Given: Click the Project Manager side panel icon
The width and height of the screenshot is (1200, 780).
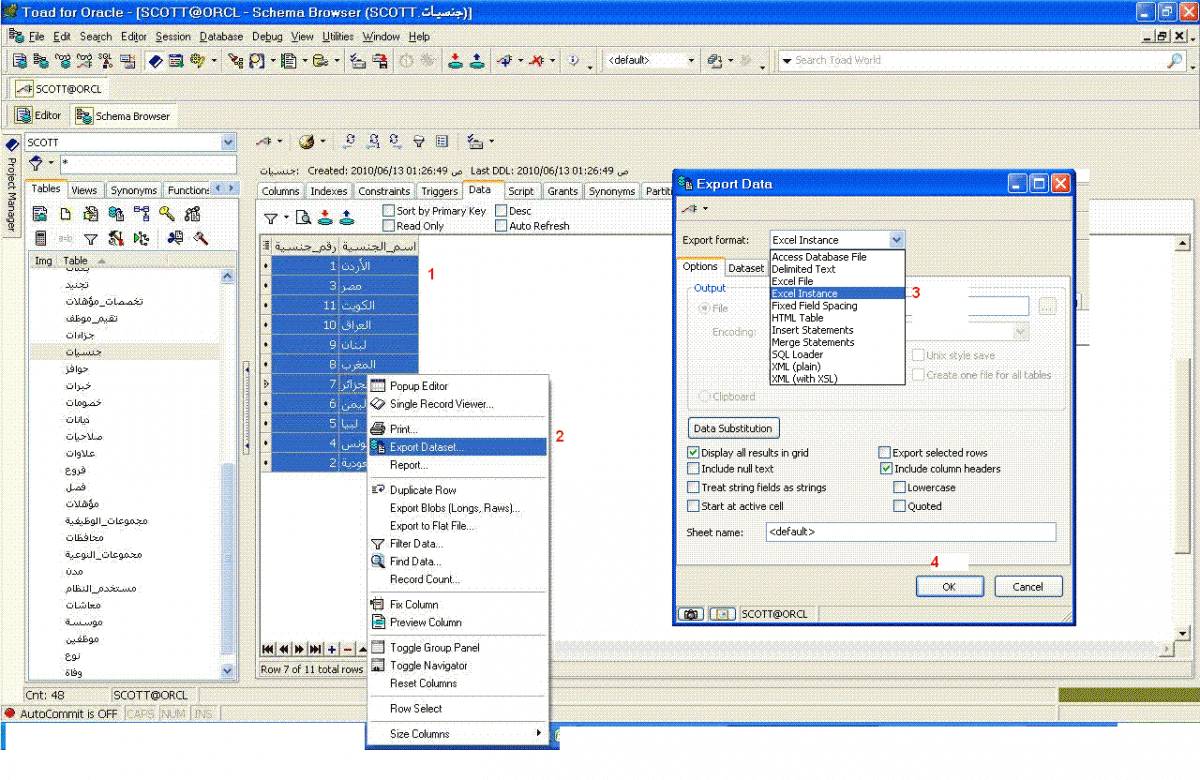Looking at the screenshot, I should (11, 145).
